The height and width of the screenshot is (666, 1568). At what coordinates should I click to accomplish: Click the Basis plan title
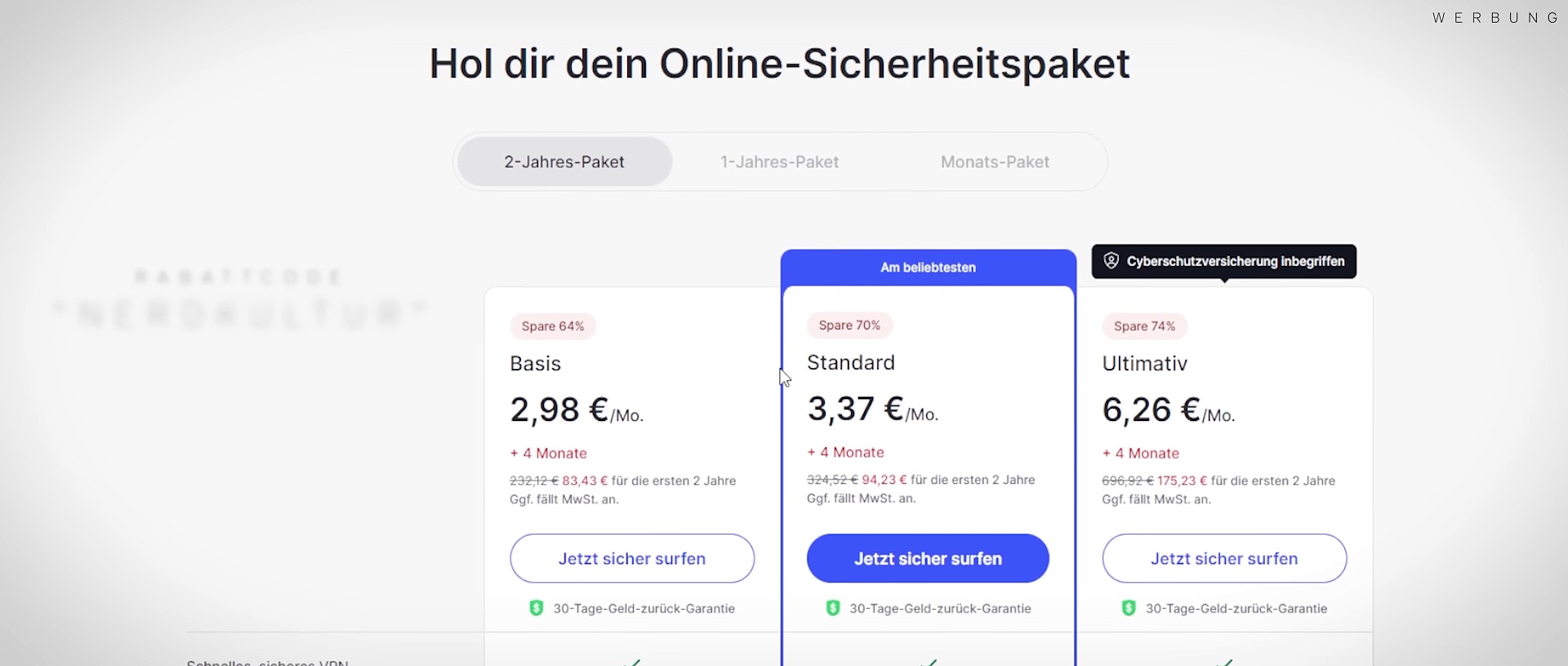point(535,363)
